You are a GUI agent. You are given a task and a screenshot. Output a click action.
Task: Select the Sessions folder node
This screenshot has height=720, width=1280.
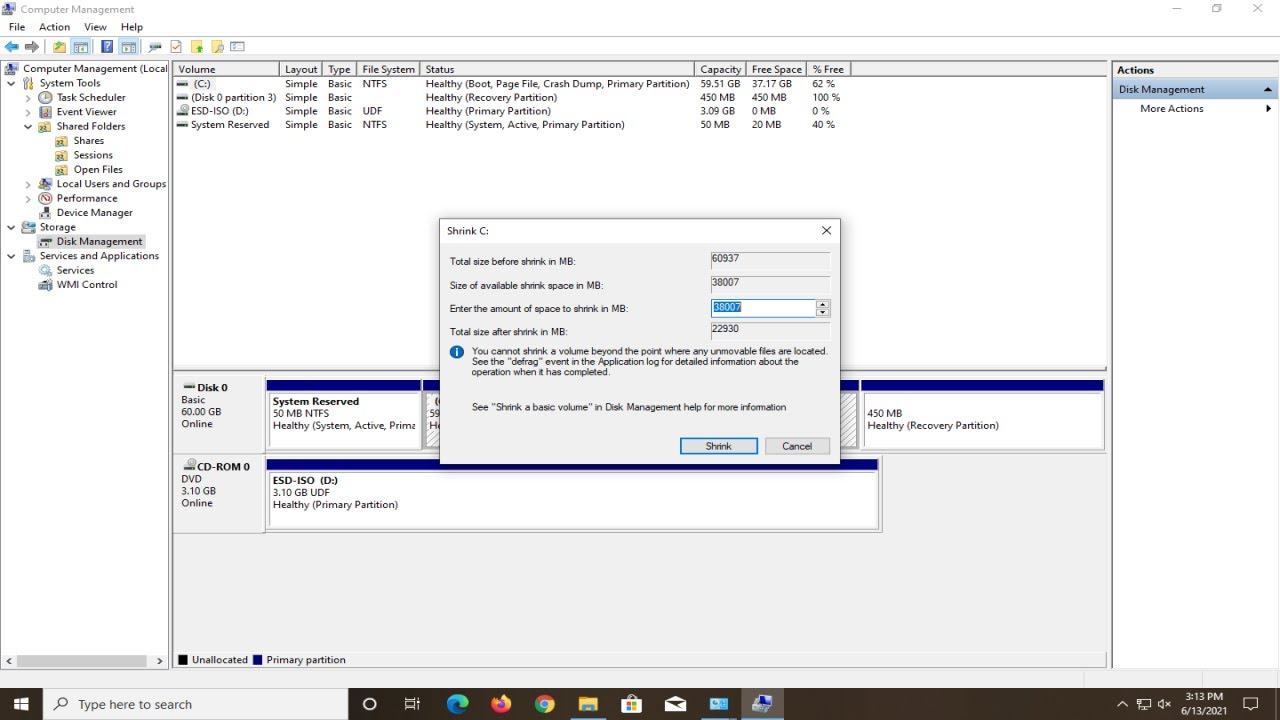(x=93, y=155)
